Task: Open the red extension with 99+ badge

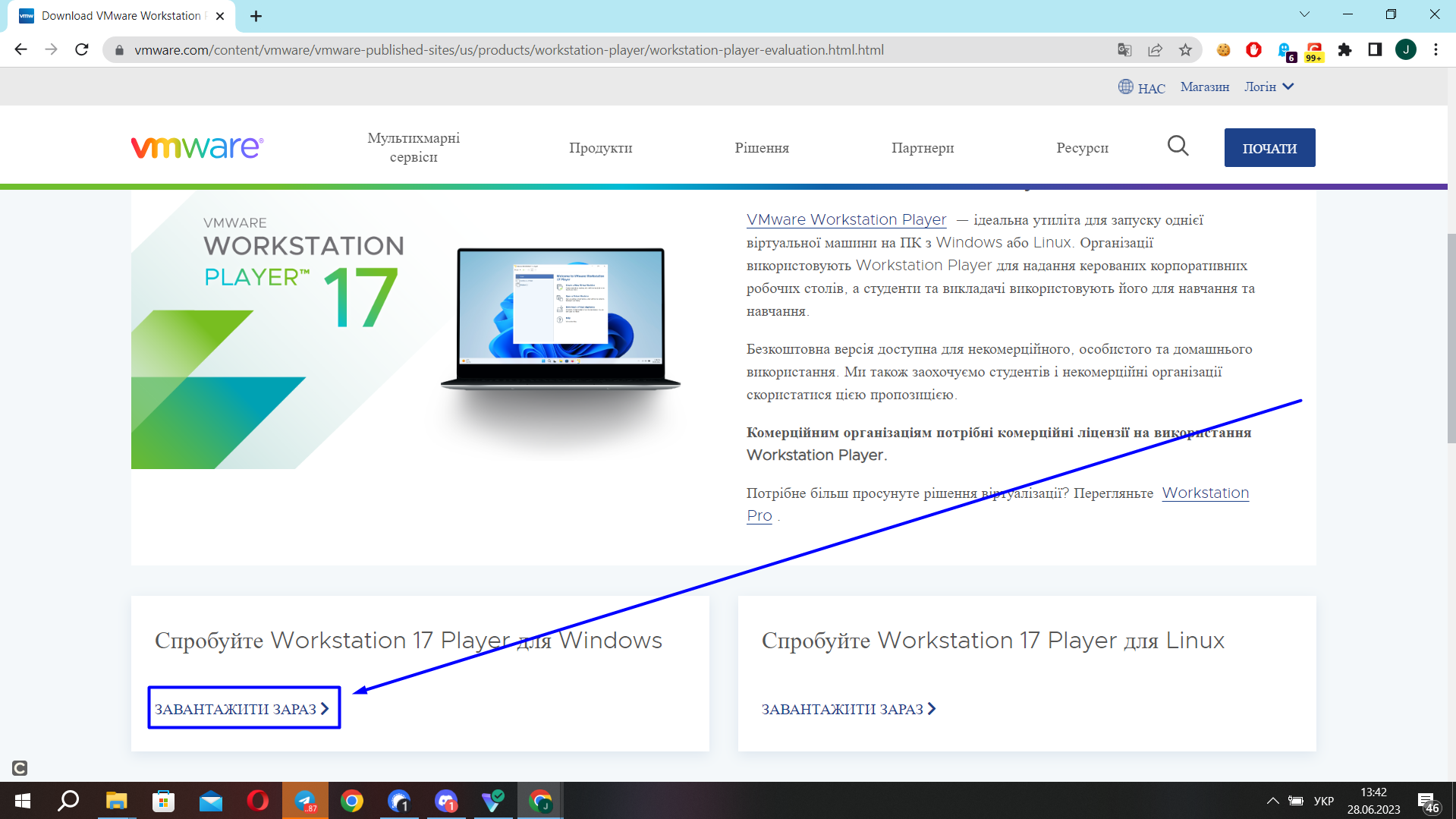Action: (x=1314, y=51)
